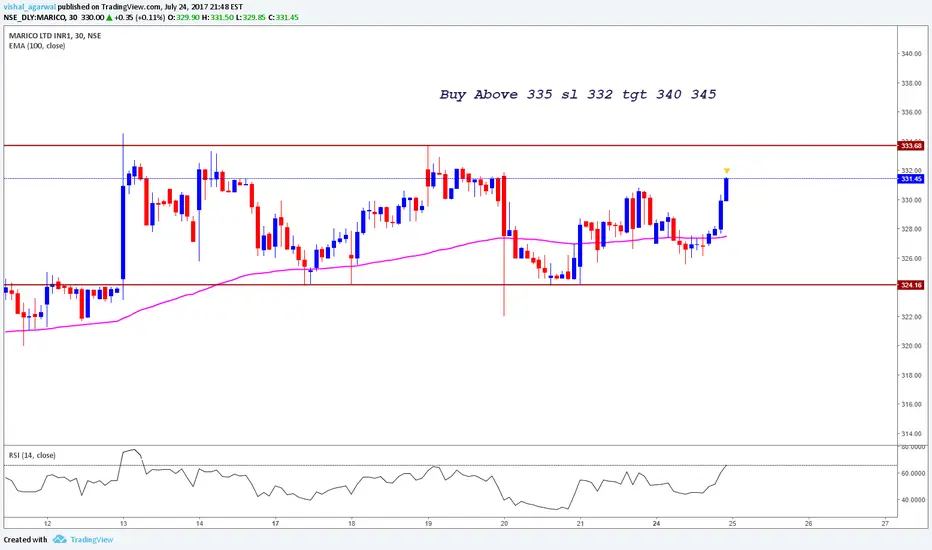The height and width of the screenshot is (550, 932).
Task: Click the TradingView logo icon
Action: coord(59,539)
